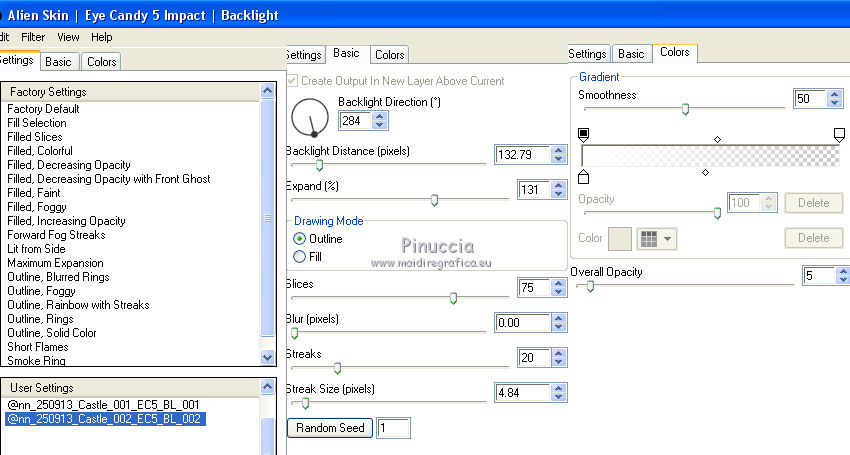Viewport: 850px width, 455px height.
Task: Decrease Backlight Direction value with down arrow
Action: pyautogui.click(x=379, y=125)
